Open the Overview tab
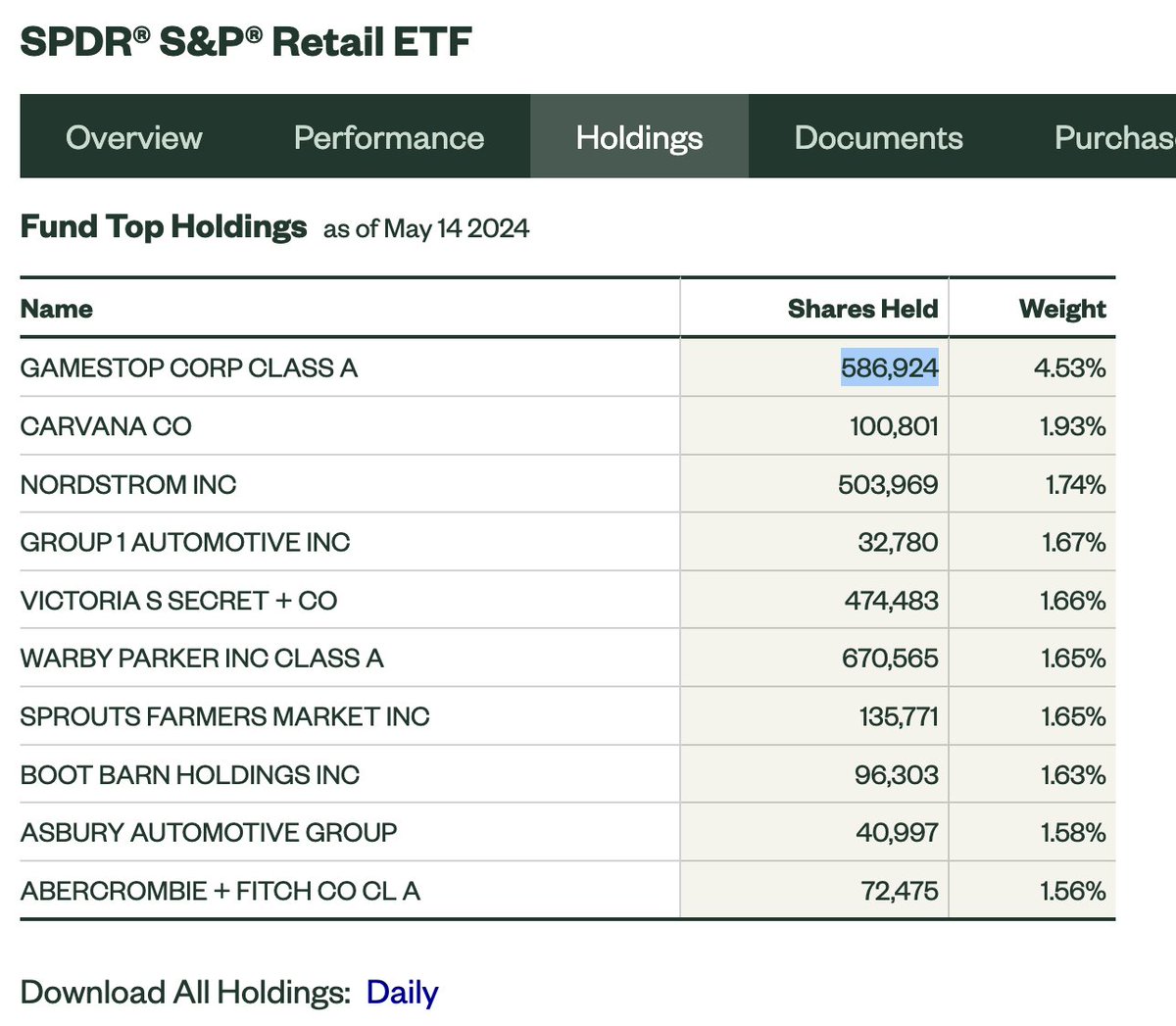Screen dimensions: 1176x1026 pyautogui.click(x=134, y=137)
